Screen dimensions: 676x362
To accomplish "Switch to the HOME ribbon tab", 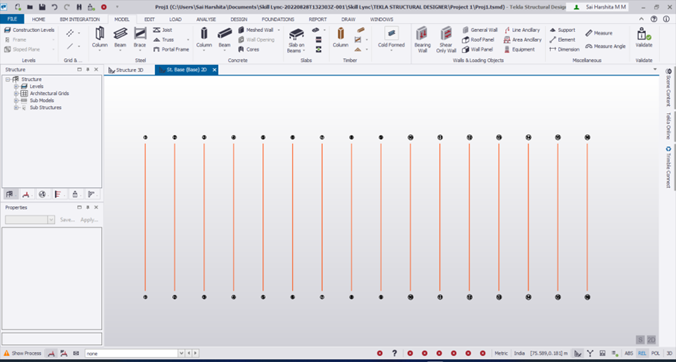I will (38, 19).
